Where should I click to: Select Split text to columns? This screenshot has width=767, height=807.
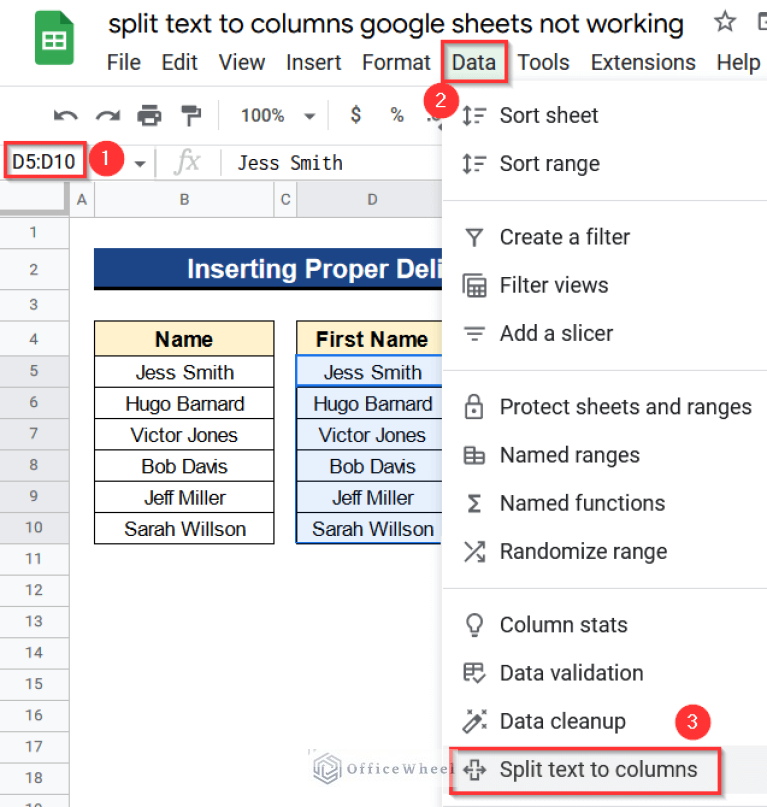pyautogui.click(x=598, y=770)
